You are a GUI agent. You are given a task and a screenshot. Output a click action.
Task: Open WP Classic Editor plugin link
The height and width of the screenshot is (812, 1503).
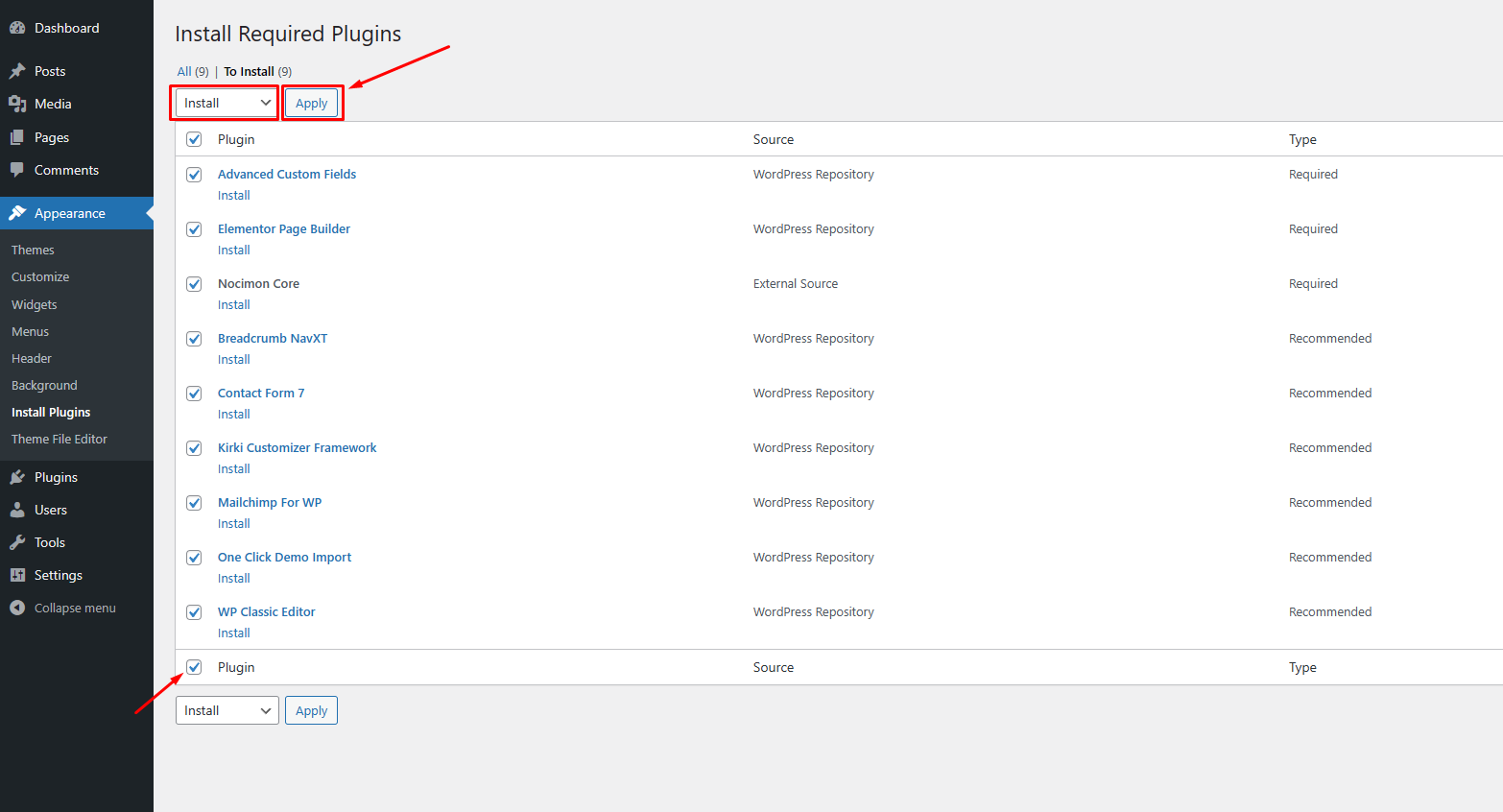pyautogui.click(x=267, y=611)
